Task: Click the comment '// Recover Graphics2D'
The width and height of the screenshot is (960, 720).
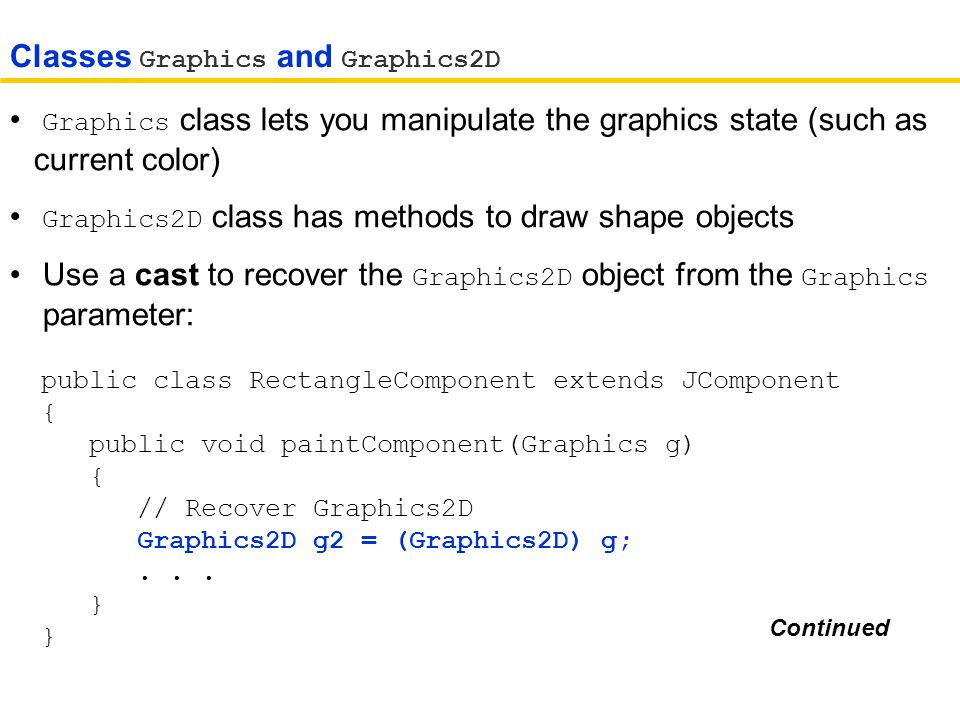Action: coord(306,509)
